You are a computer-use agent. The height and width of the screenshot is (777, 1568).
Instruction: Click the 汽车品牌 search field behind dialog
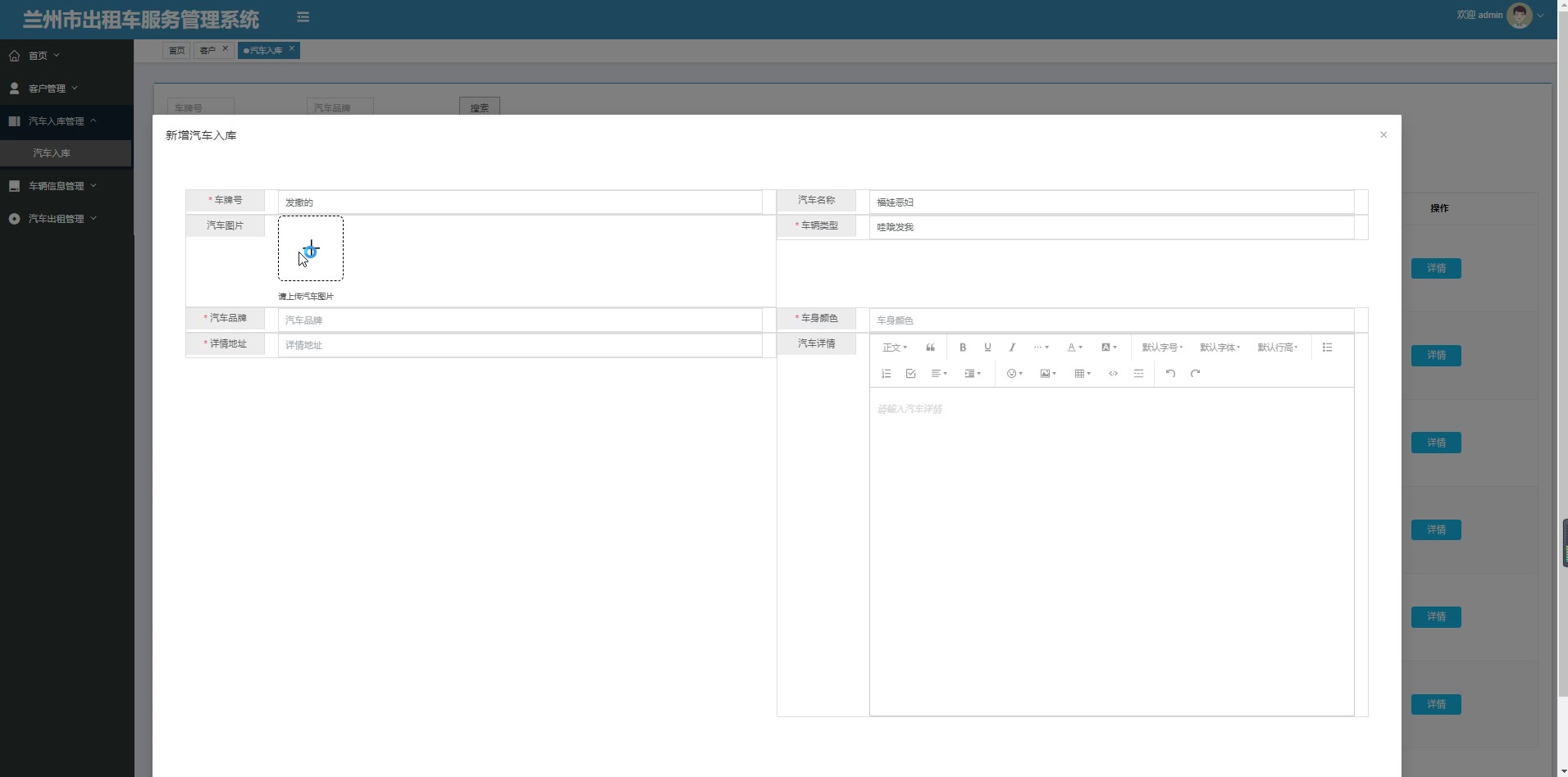pyautogui.click(x=340, y=107)
